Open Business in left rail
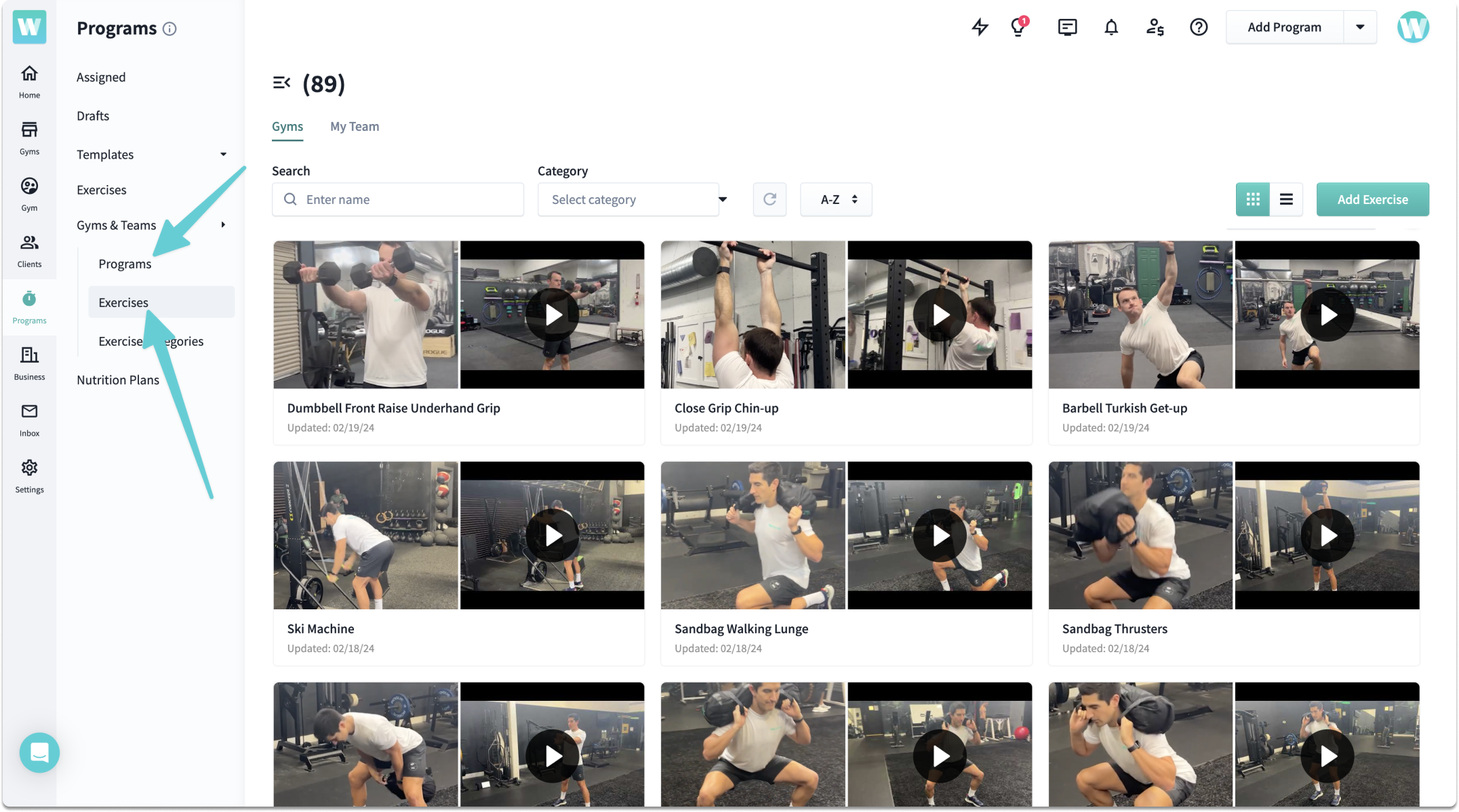The width and height of the screenshot is (1459, 812). click(x=29, y=363)
